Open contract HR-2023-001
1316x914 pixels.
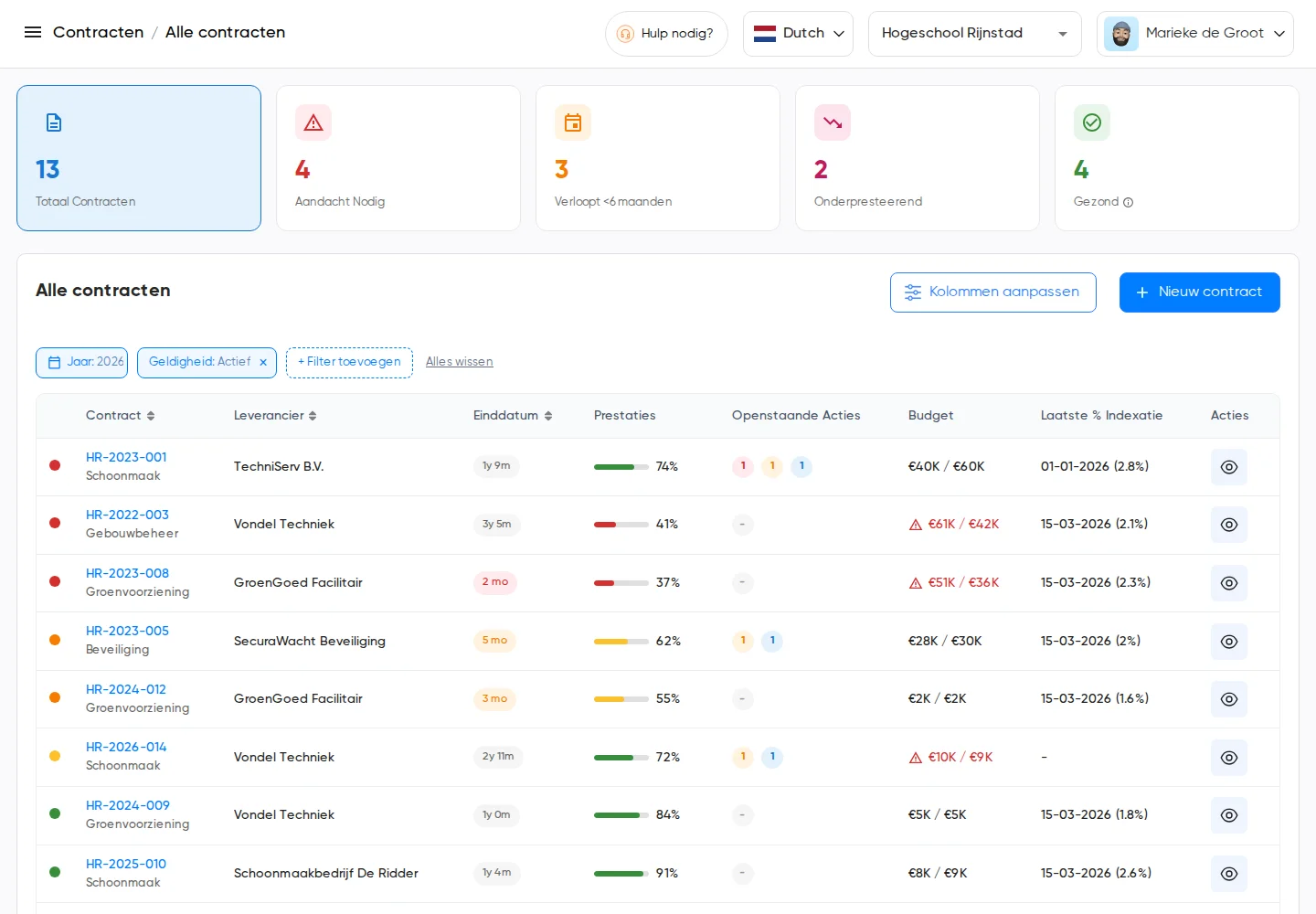pyautogui.click(x=126, y=457)
